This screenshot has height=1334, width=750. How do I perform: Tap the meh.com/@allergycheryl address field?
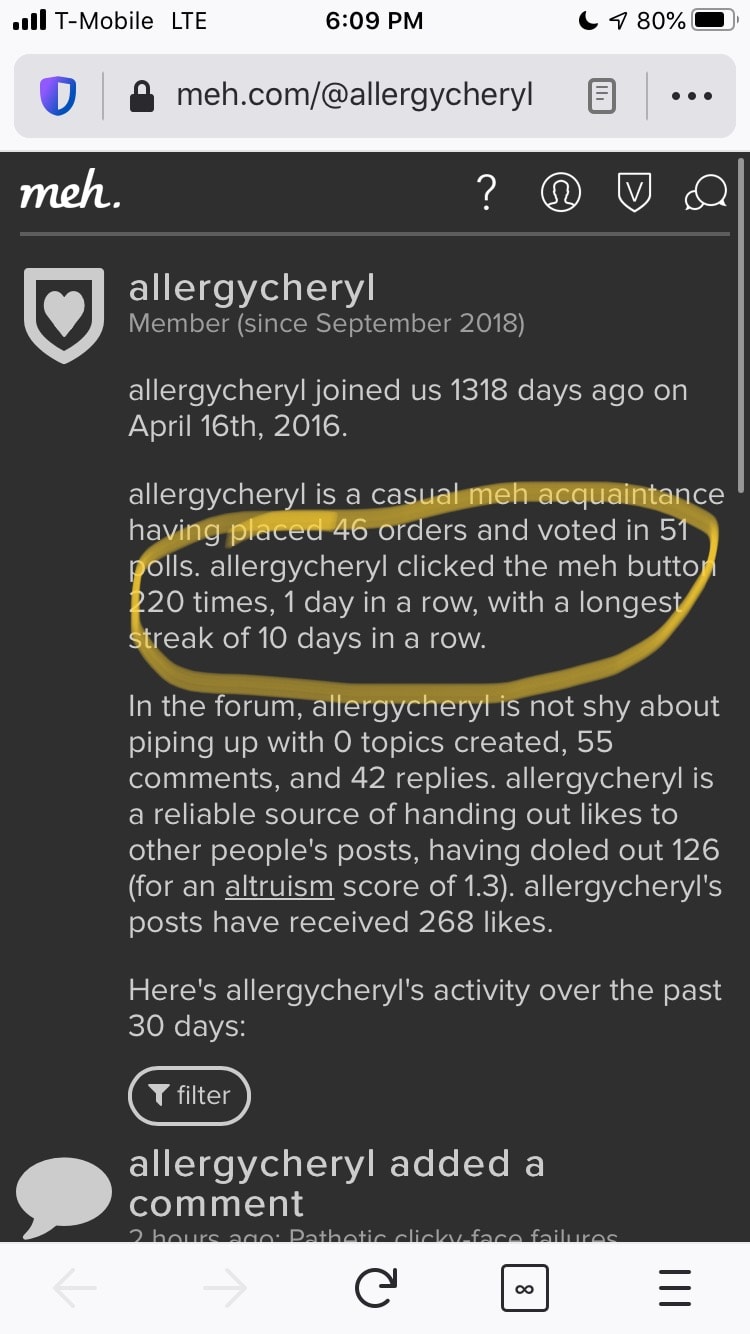354,96
